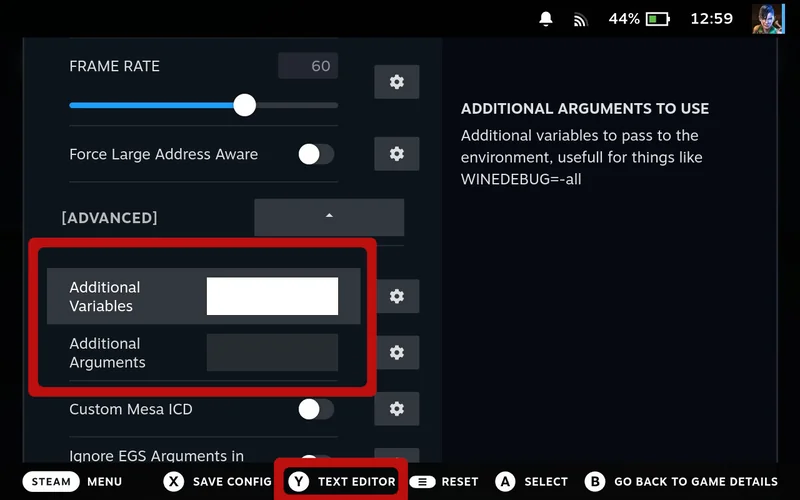Click the clock showing 12:59
The height and width of the screenshot is (500, 800).
point(711,19)
